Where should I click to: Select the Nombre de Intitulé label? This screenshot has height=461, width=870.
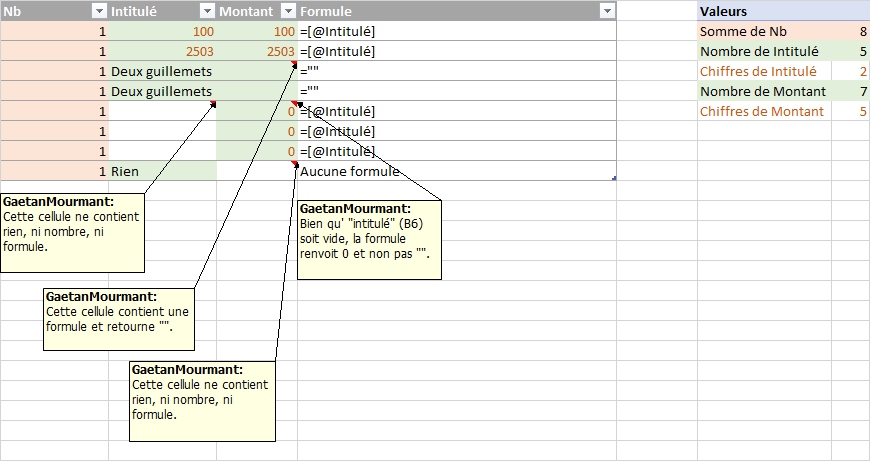(x=764, y=52)
